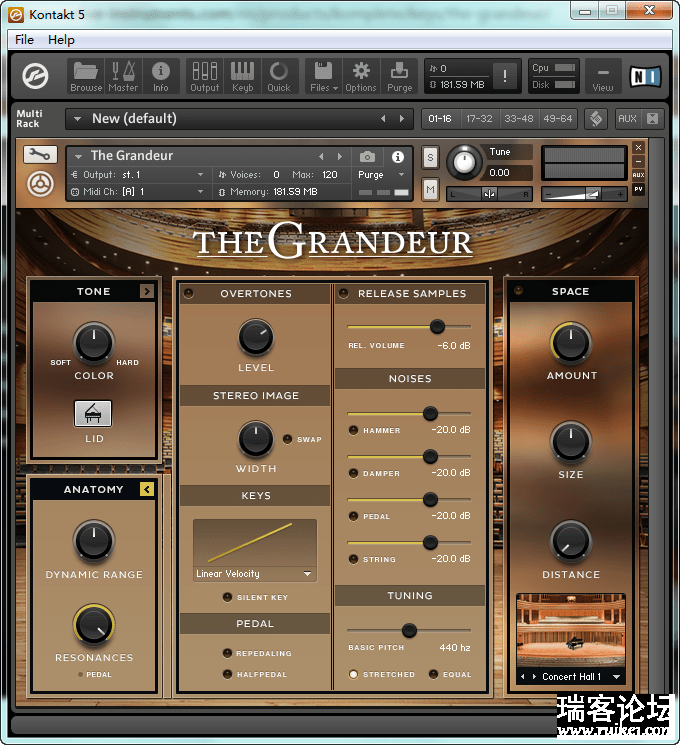Screen dimensions: 680x745
Task: Click the rack minimize X icon
Action: (x=652, y=118)
